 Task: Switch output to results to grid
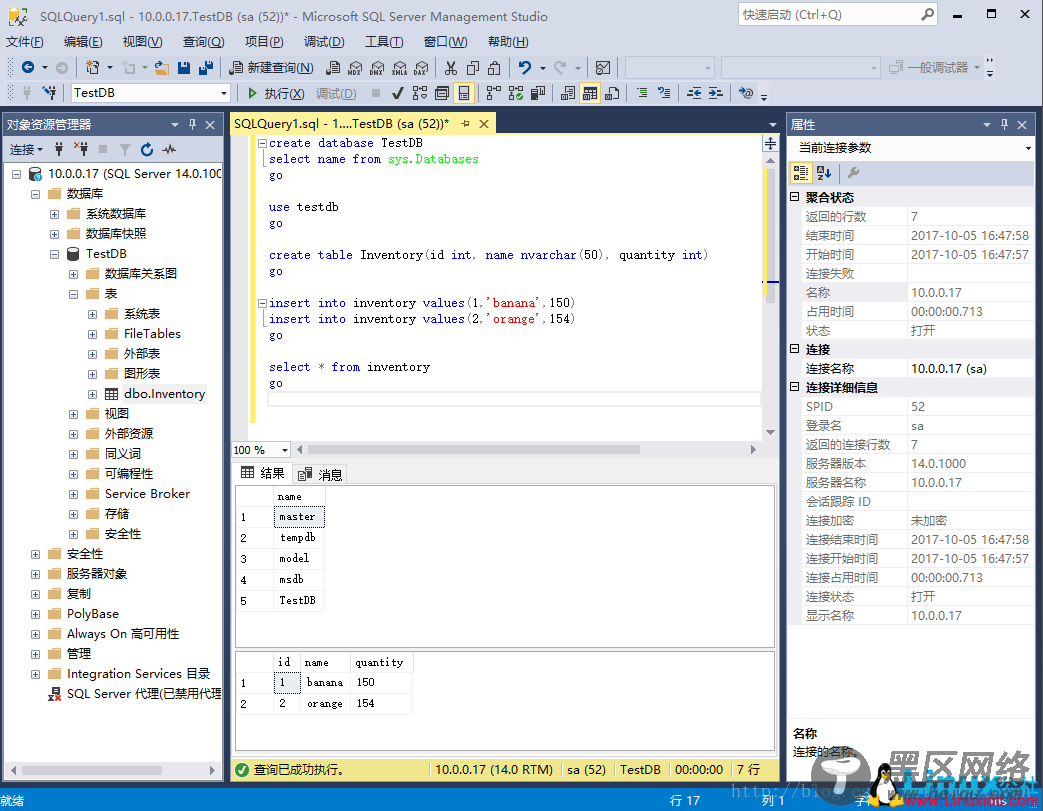(590, 93)
